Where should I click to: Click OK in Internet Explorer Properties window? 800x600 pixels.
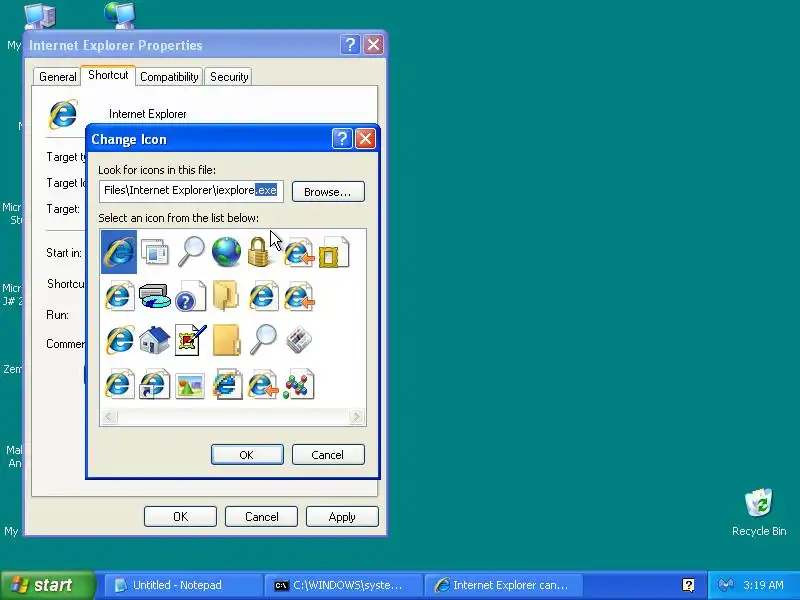(x=180, y=517)
